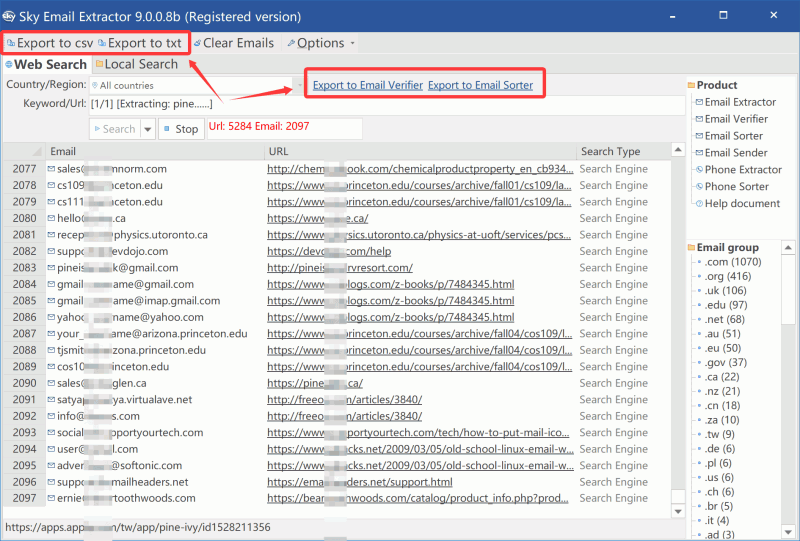
Task: Click the Keyword/Url input field
Action: point(387,104)
